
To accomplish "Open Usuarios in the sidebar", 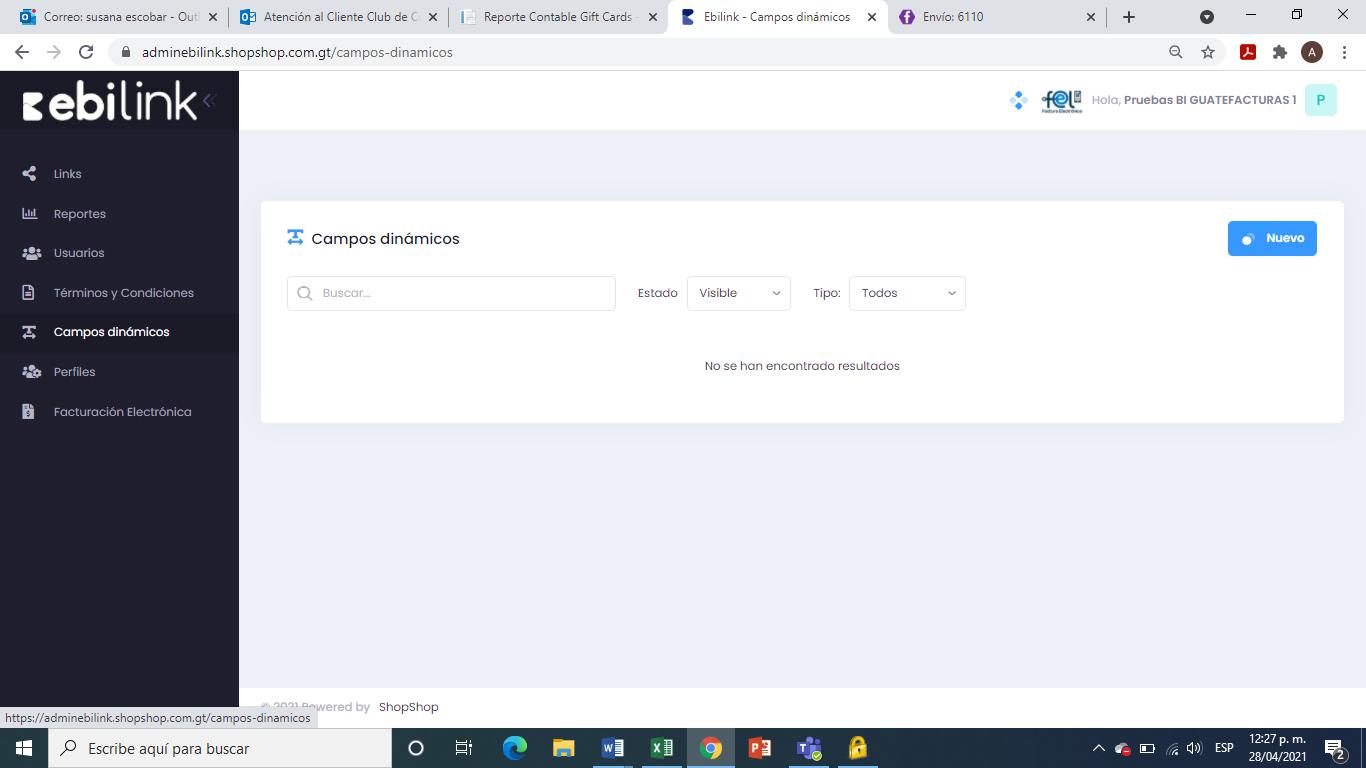I will click(79, 253).
